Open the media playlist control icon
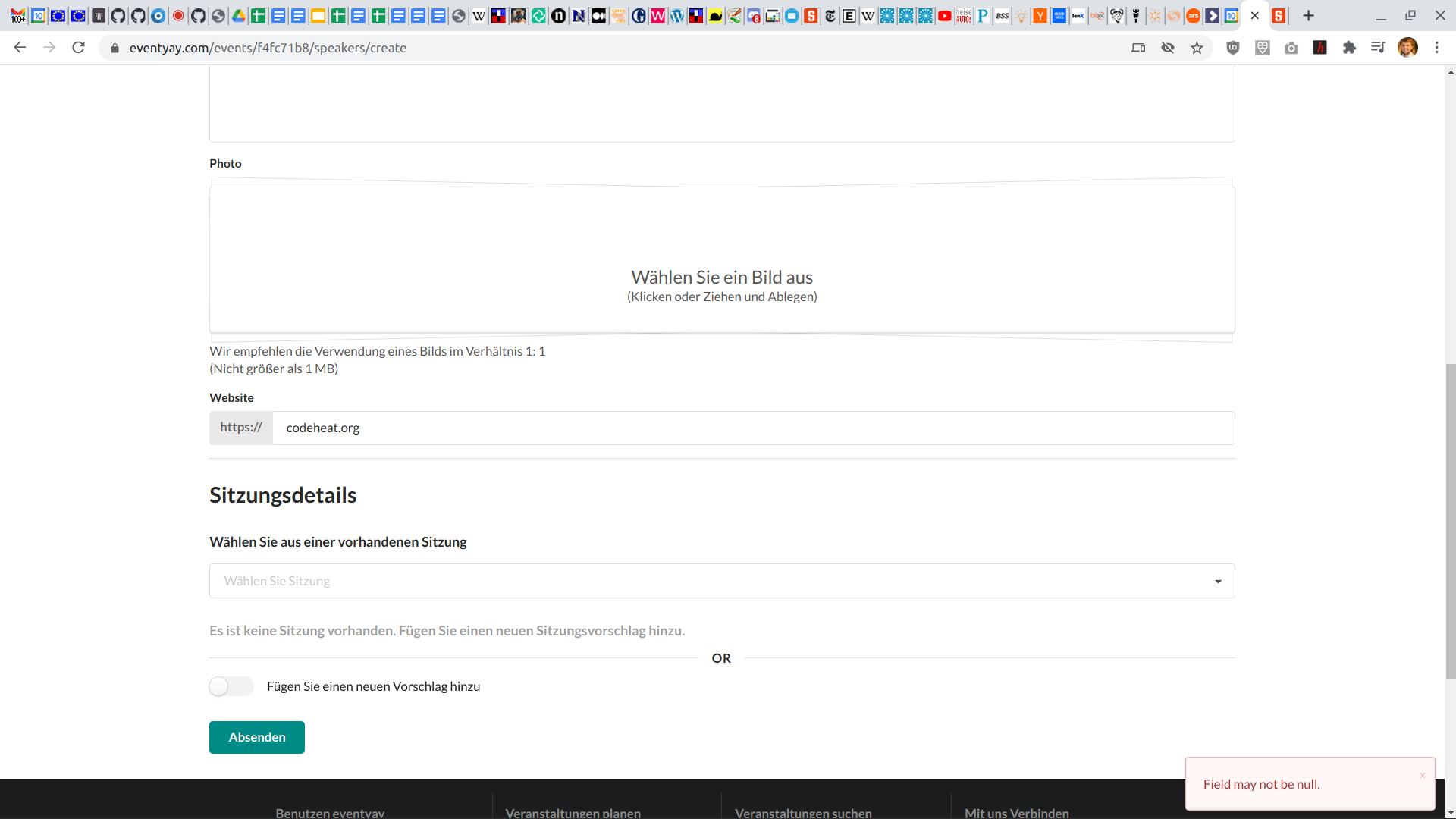Image resolution: width=1456 pixels, height=819 pixels. point(1378,47)
